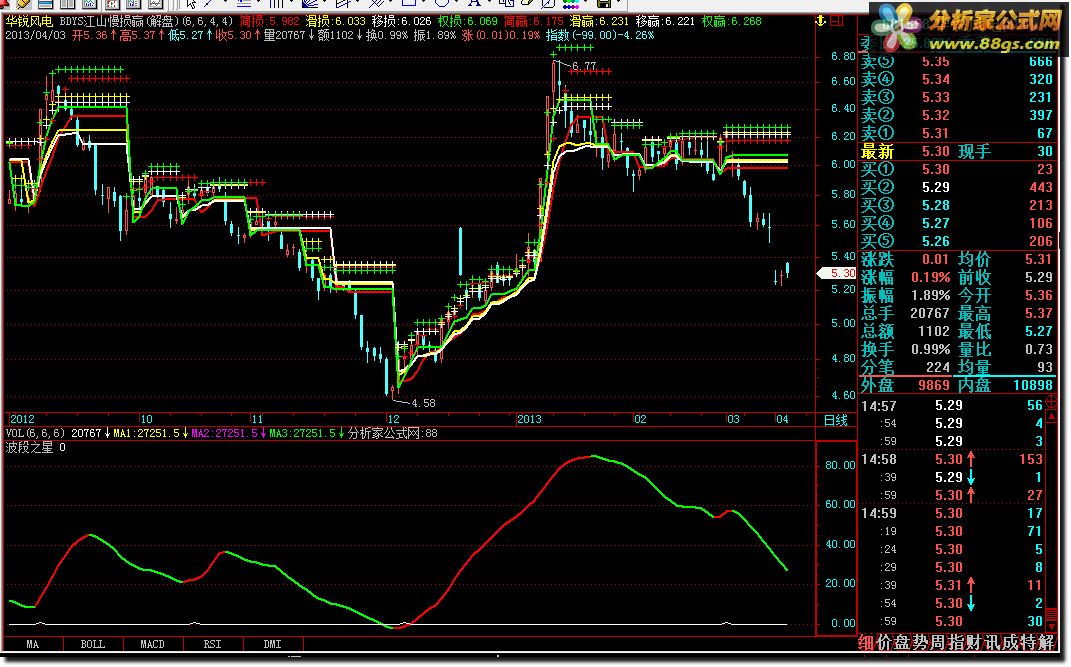The image size is (1071, 667).
Task: Select the mouse pointer tool in the top toolbar
Action: [x=192, y=3]
